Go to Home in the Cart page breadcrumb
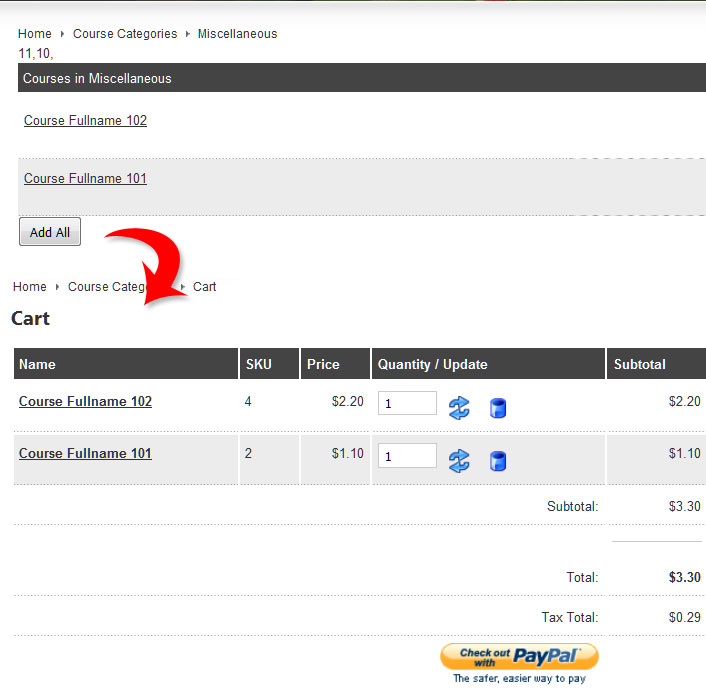 [x=30, y=287]
